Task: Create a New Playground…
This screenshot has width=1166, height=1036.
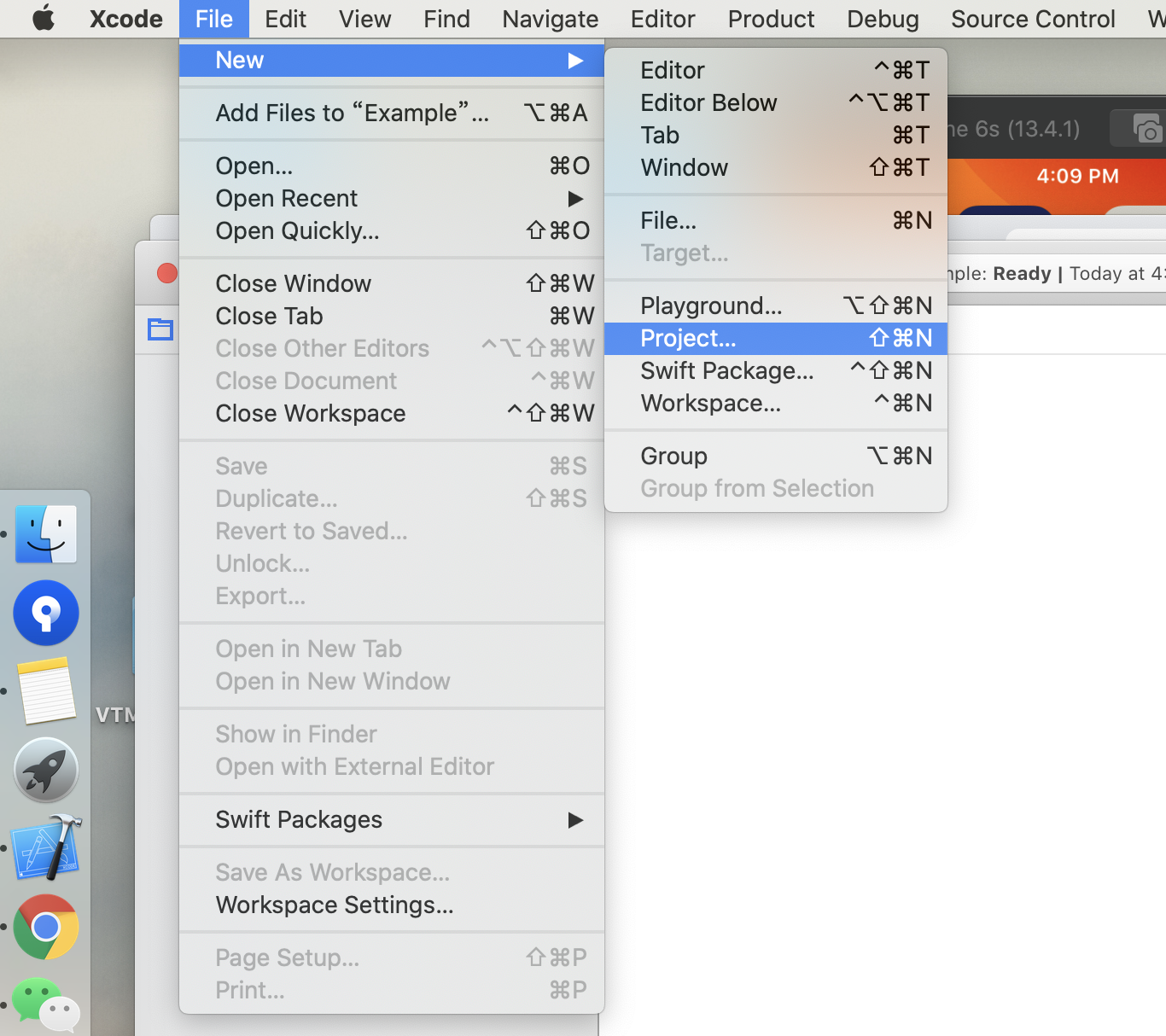Action: pyautogui.click(x=776, y=306)
